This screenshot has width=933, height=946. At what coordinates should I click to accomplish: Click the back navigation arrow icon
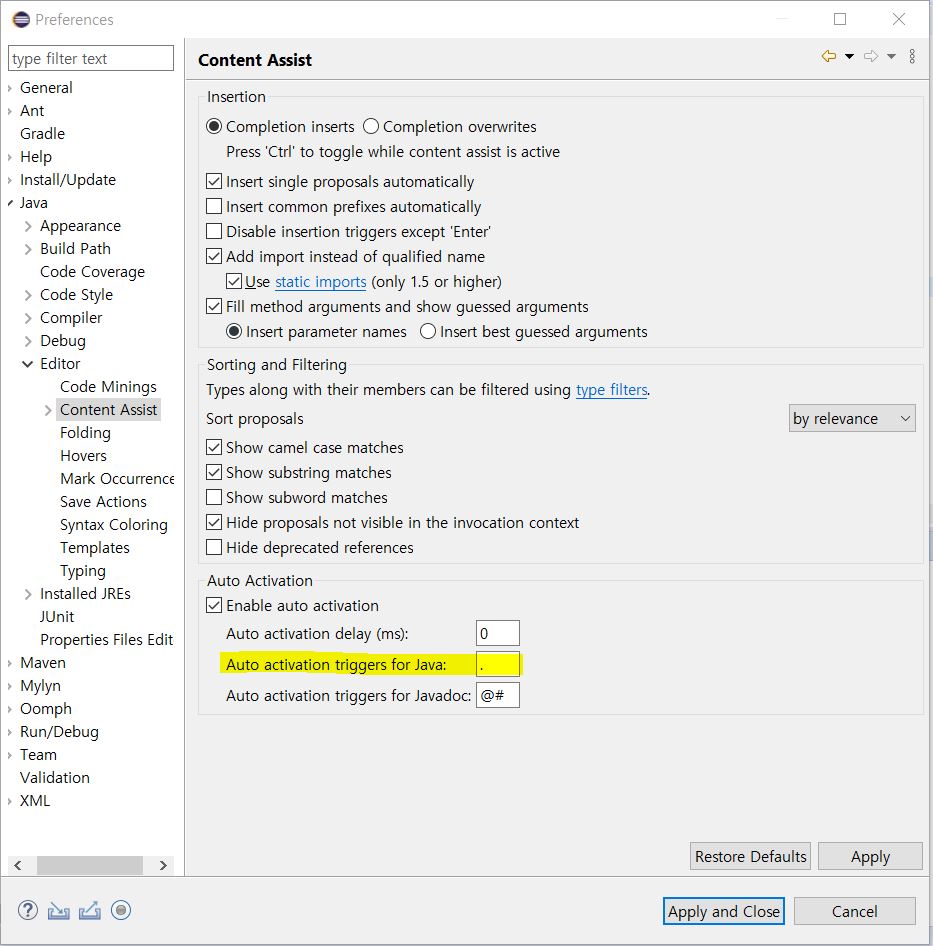pyautogui.click(x=829, y=56)
